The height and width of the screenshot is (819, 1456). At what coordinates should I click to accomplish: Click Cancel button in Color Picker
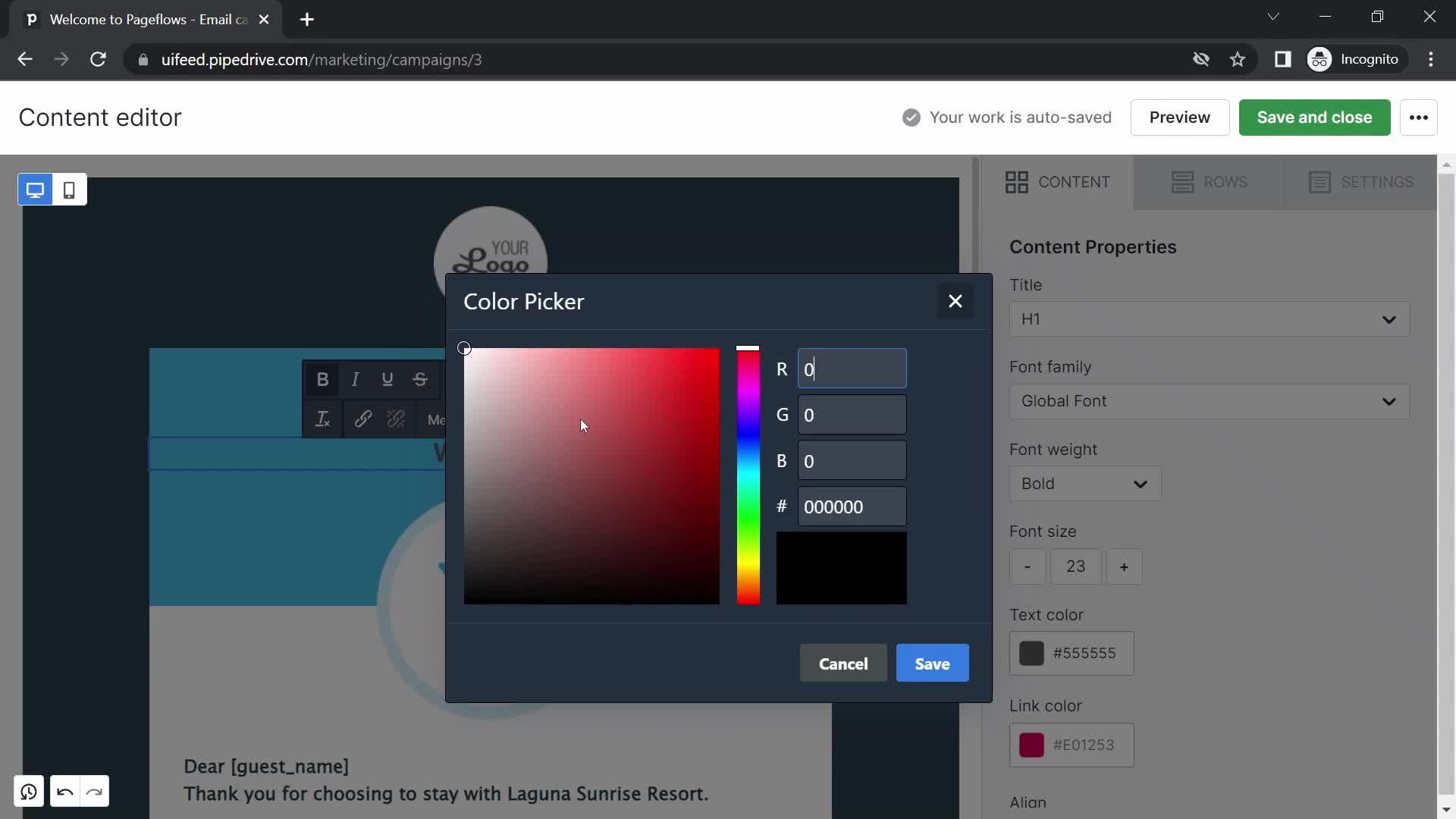tap(845, 664)
